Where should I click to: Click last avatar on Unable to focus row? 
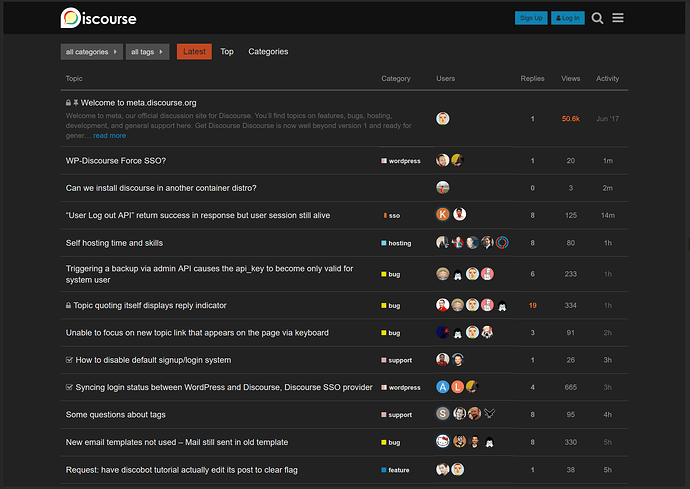(x=487, y=332)
